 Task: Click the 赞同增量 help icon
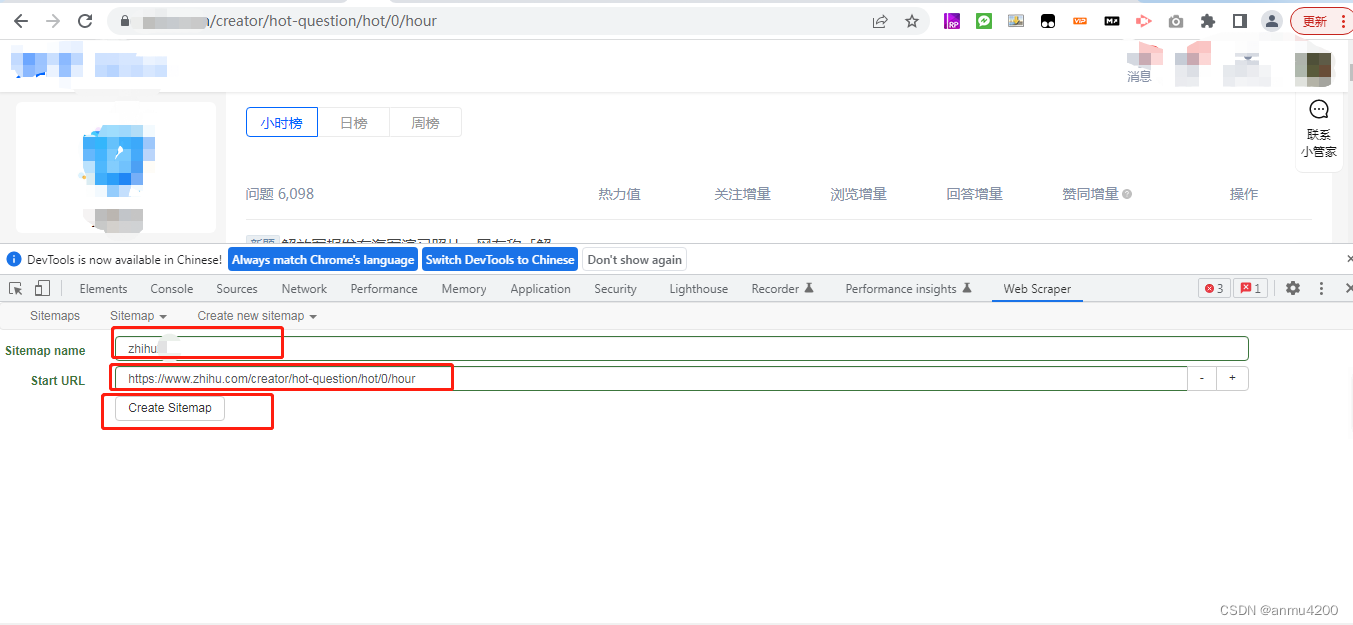1127,194
